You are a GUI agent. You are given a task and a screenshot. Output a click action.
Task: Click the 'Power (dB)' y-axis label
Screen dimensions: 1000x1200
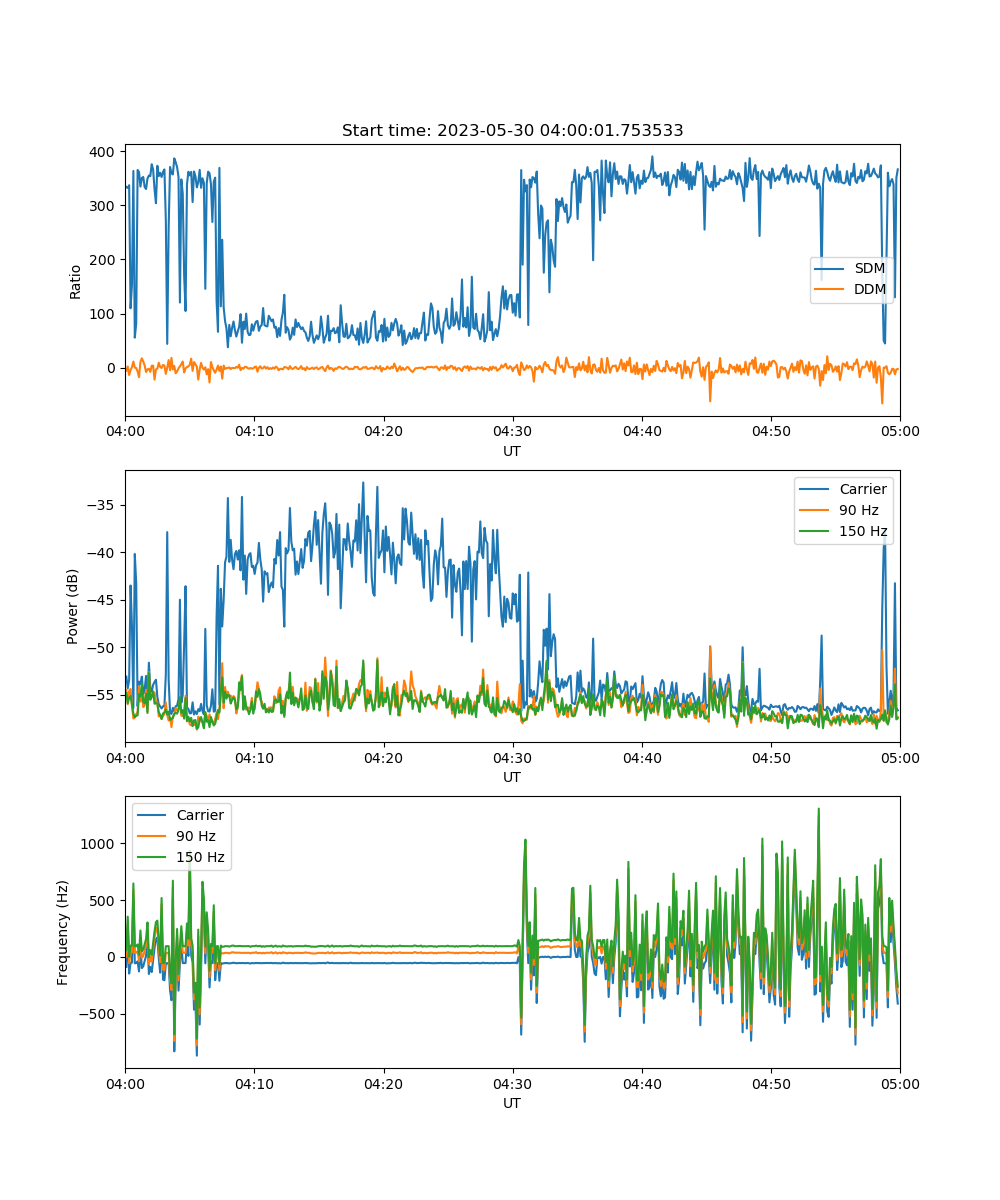74,606
